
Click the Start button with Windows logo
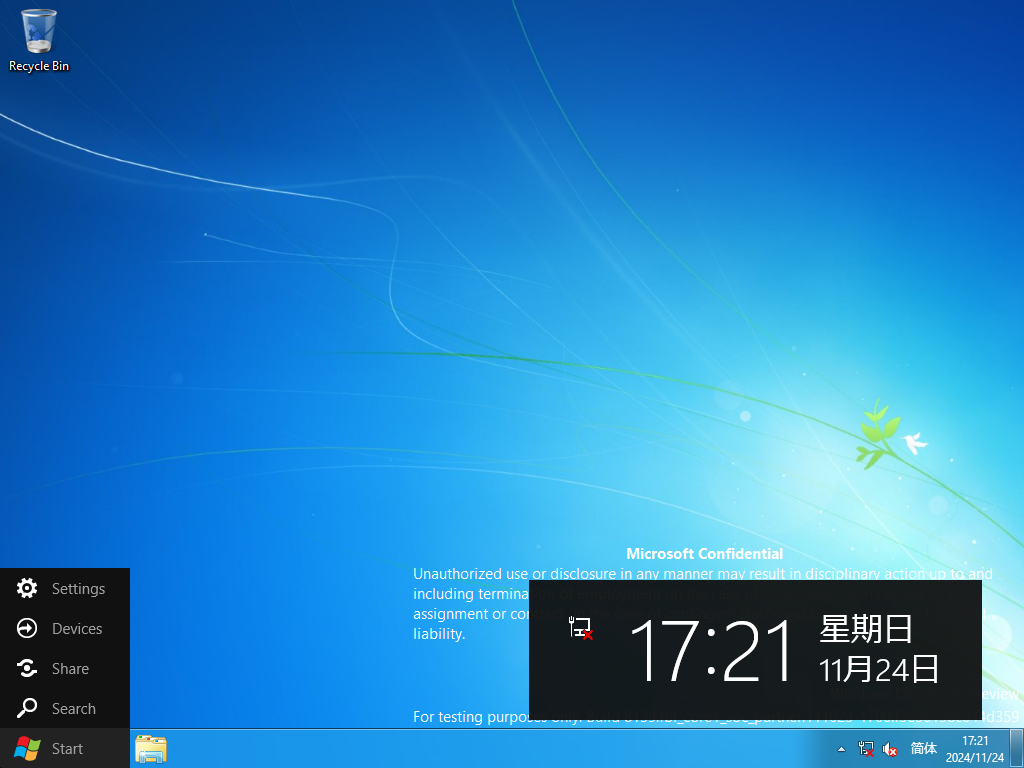click(65, 748)
